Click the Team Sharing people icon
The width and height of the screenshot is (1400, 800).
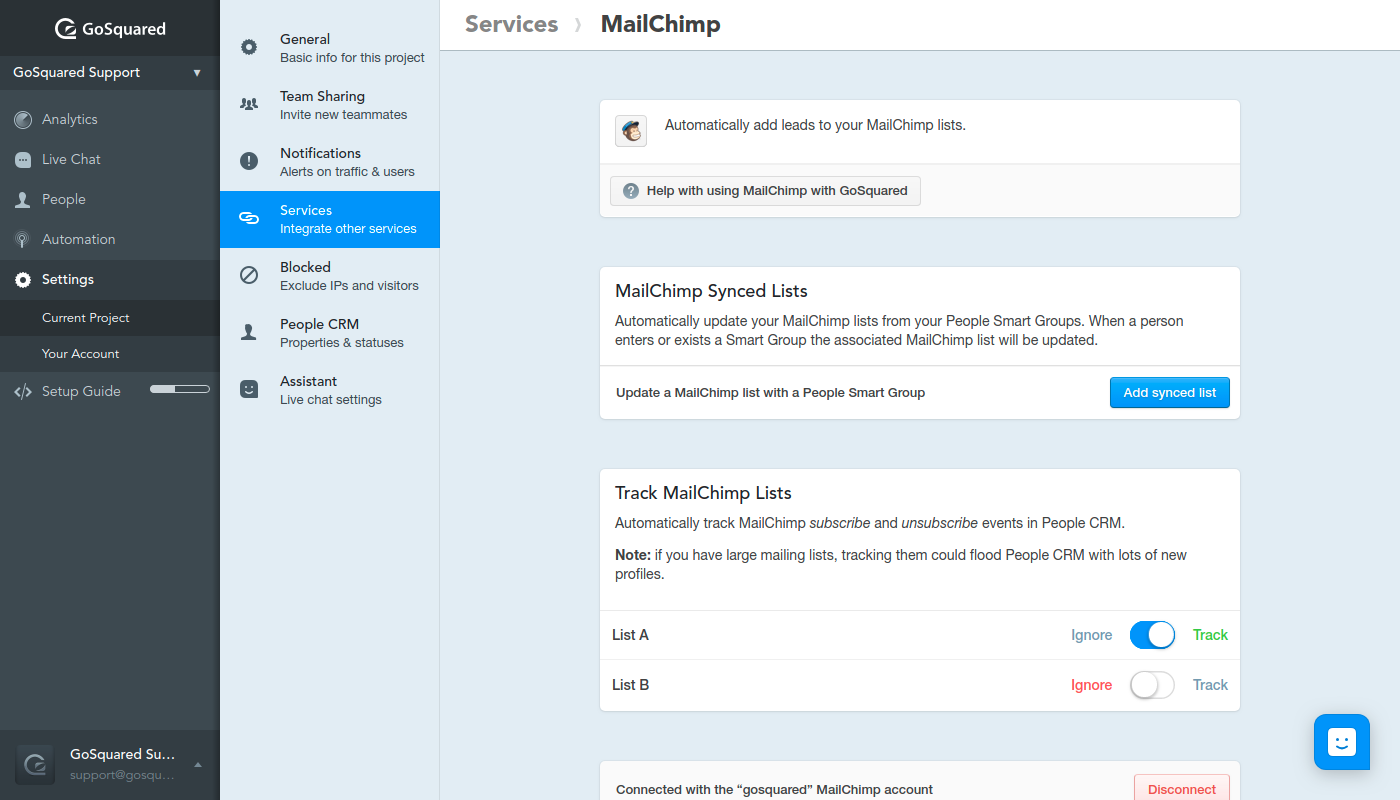[x=249, y=104]
